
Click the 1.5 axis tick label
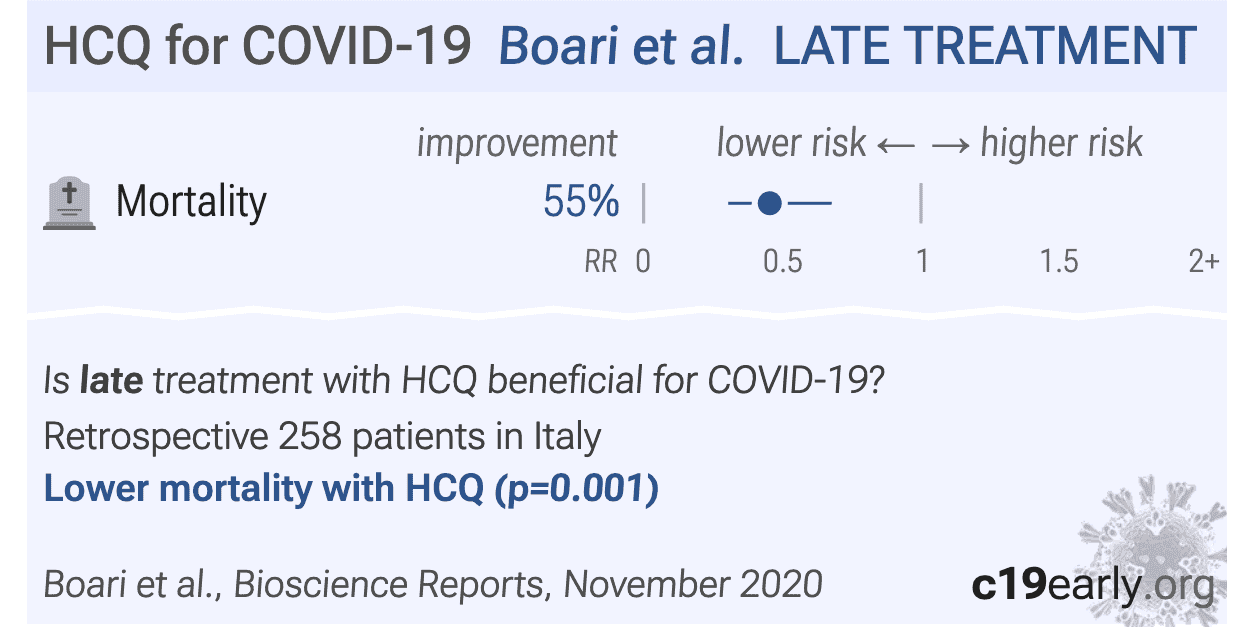pos(1058,262)
